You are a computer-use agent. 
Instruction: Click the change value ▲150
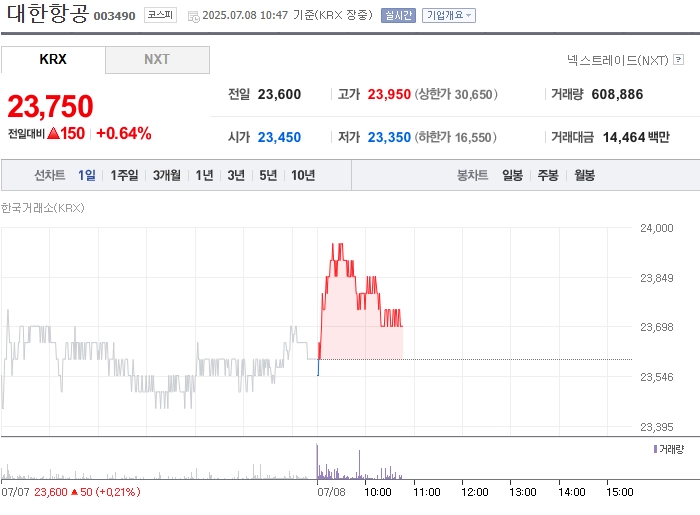[66, 133]
